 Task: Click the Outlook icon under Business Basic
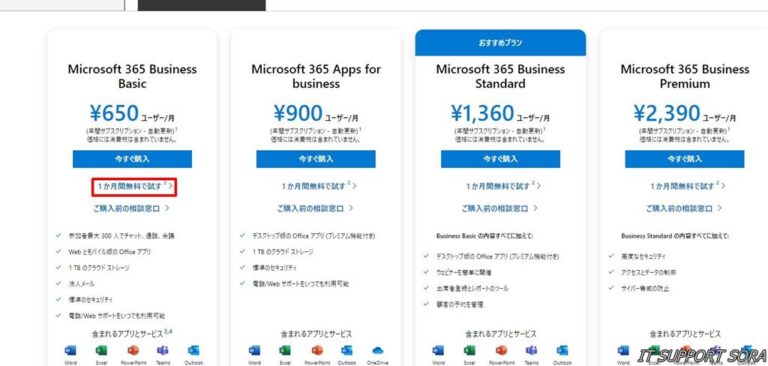[193, 350]
